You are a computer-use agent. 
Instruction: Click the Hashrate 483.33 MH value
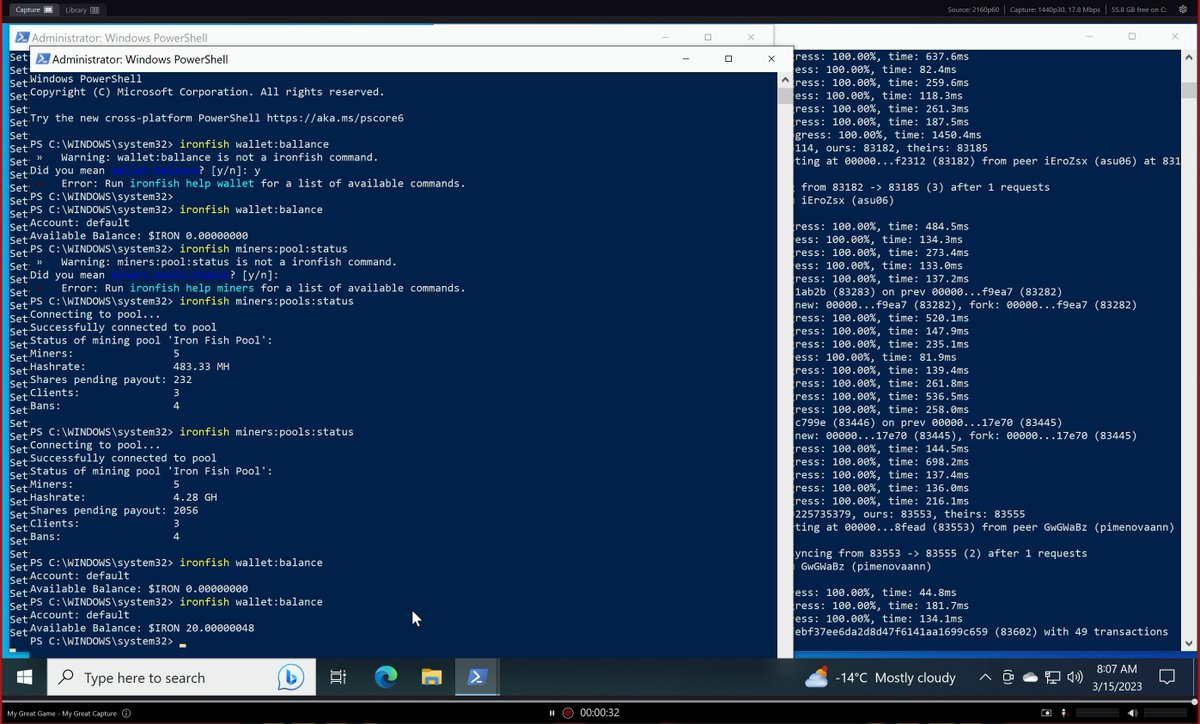(202, 367)
